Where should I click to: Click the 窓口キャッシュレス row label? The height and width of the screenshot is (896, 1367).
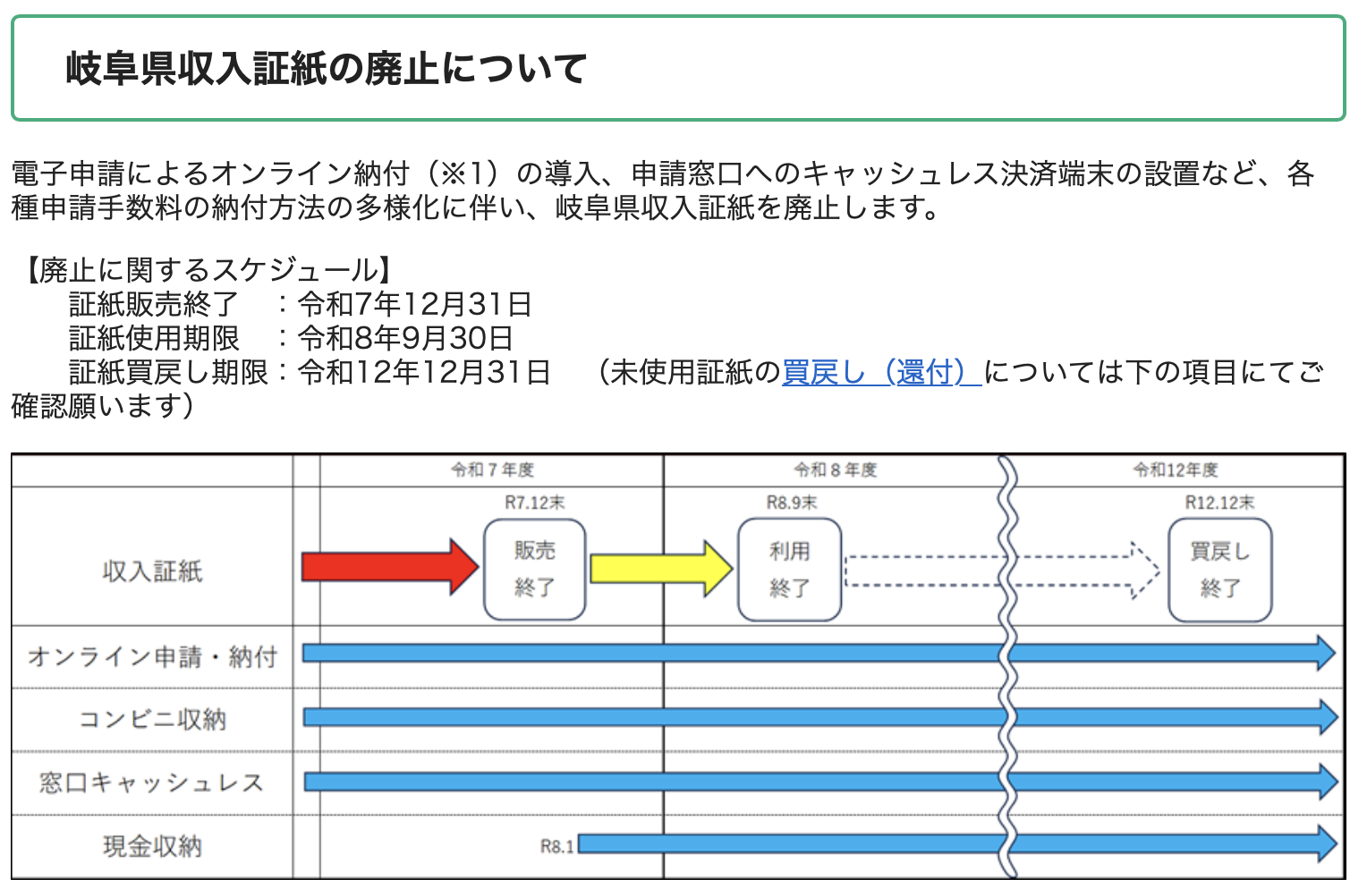tap(153, 783)
